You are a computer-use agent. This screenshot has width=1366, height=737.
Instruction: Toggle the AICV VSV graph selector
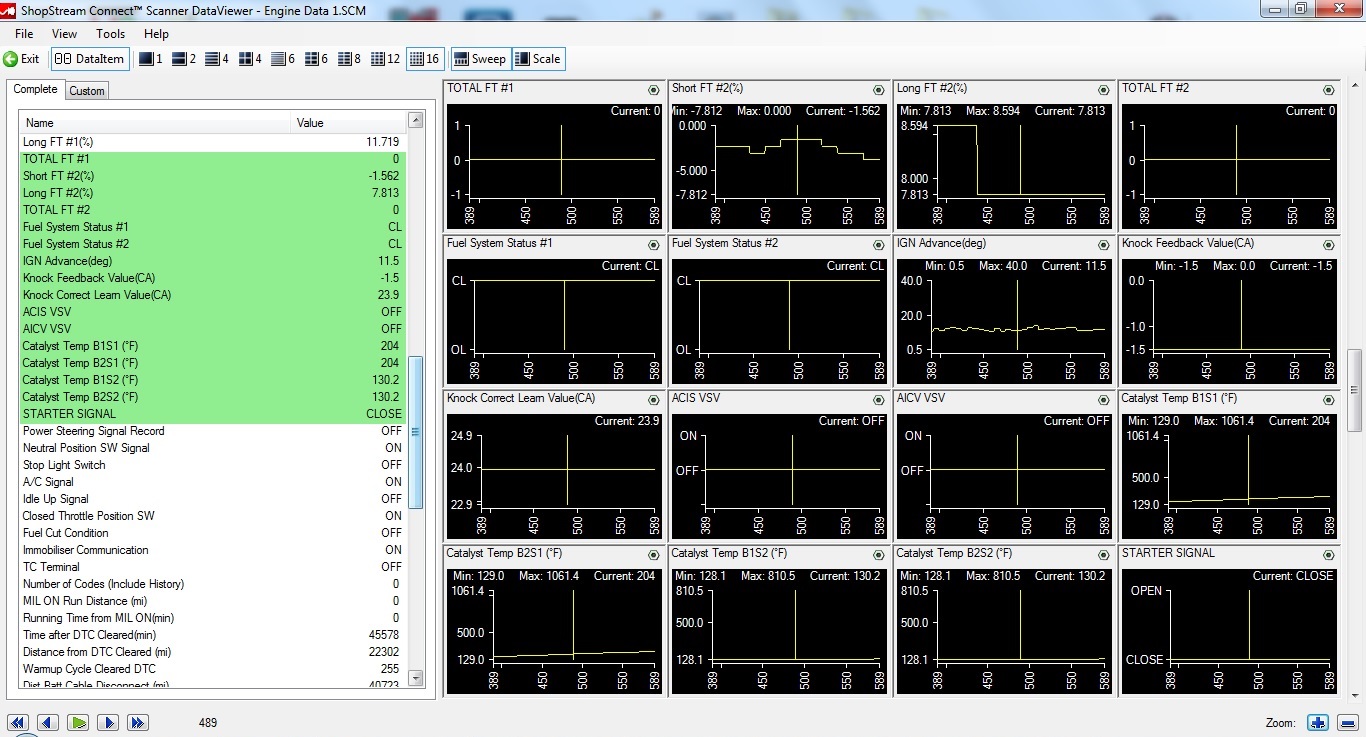[1104, 400]
